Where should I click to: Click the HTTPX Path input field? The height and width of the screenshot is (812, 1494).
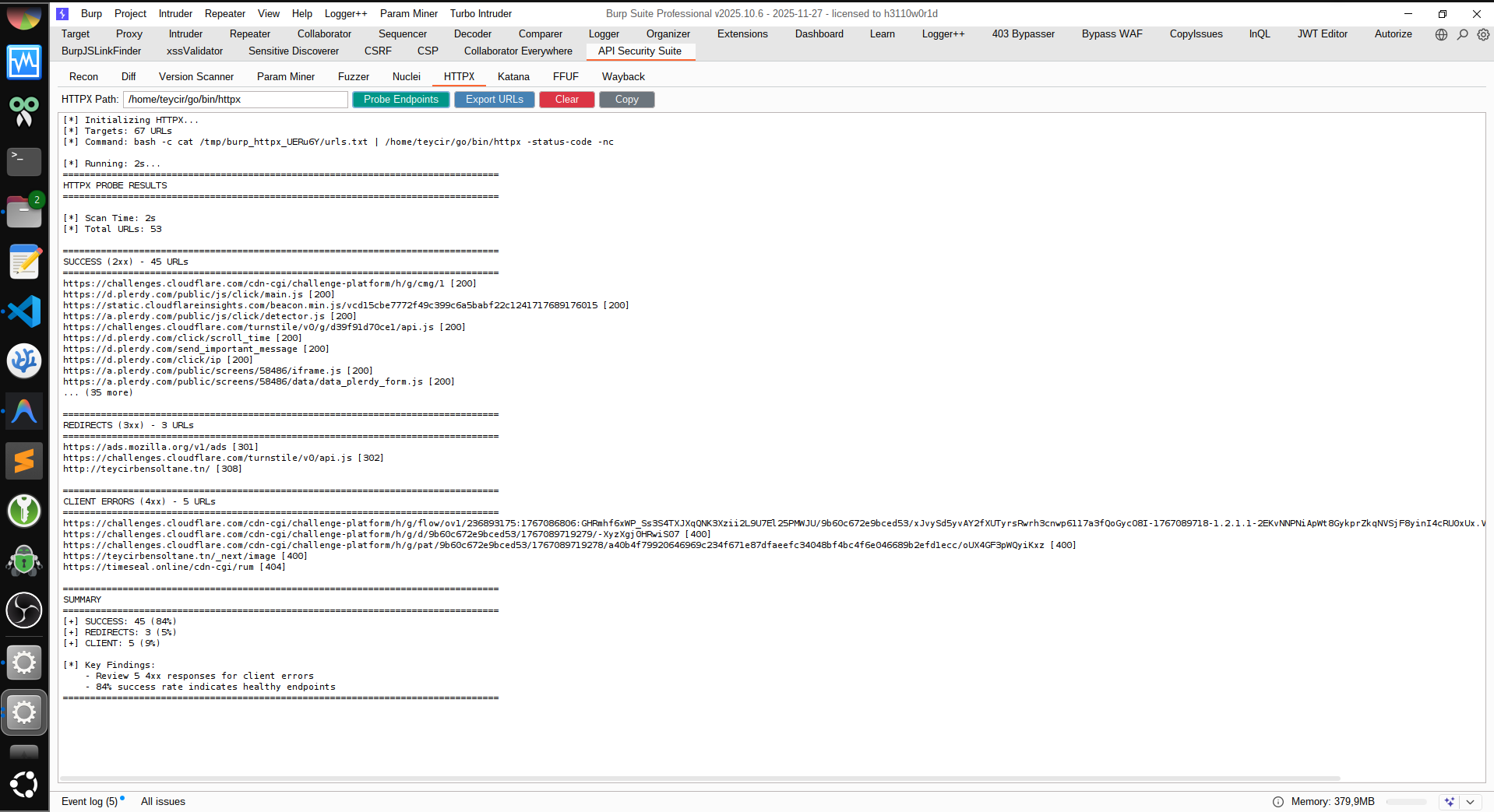click(x=235, y=100)
